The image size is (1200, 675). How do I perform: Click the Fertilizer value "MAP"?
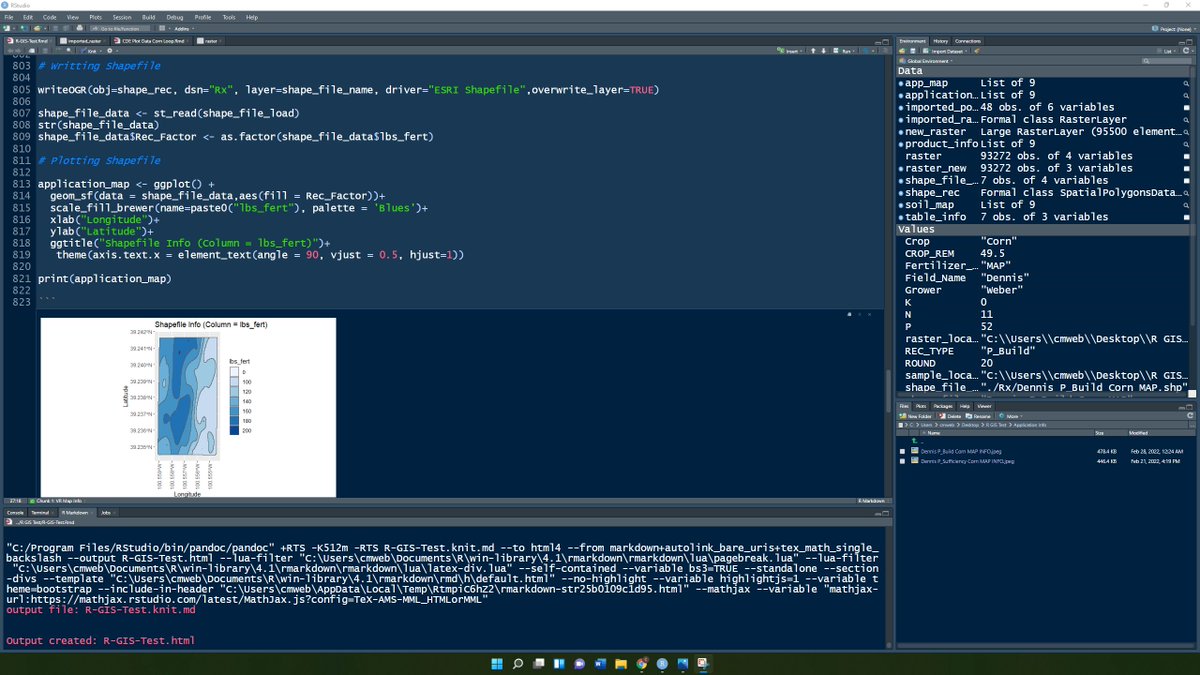997,265
